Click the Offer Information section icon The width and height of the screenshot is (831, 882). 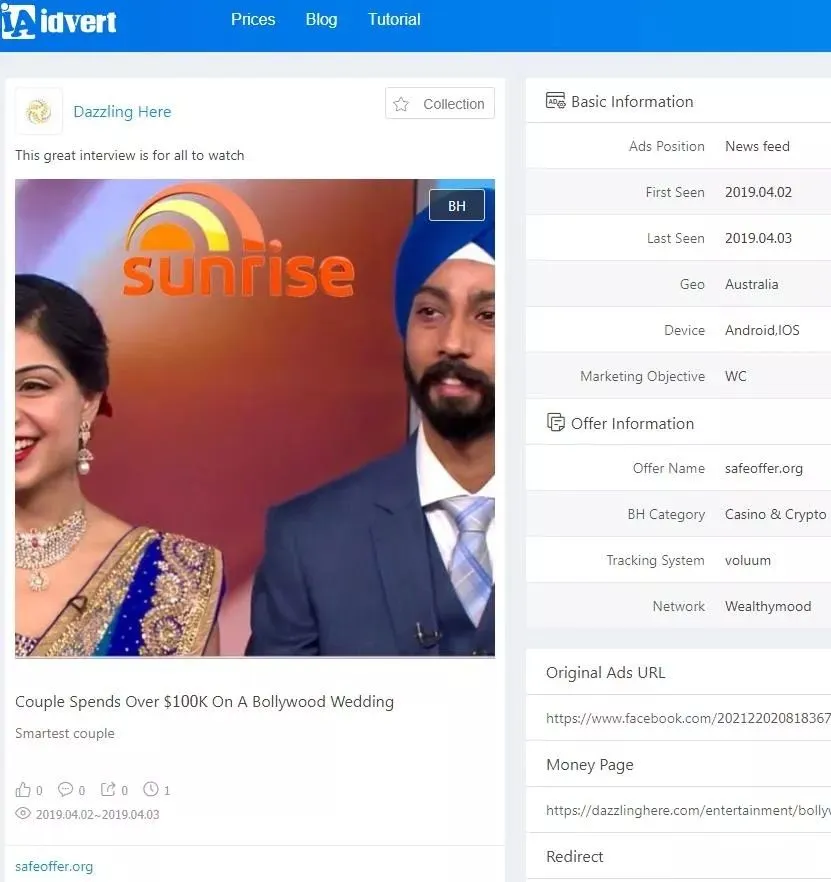(556, 422)
